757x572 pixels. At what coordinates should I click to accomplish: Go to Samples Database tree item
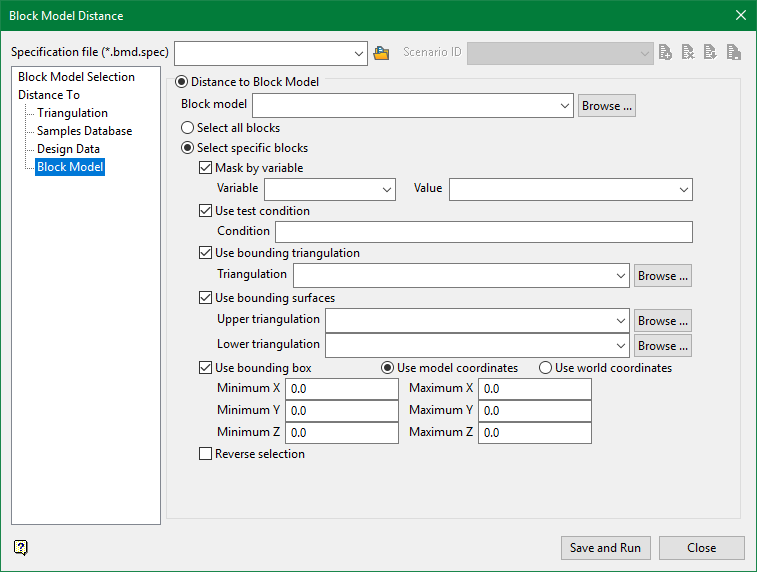(x=84, y=131)
